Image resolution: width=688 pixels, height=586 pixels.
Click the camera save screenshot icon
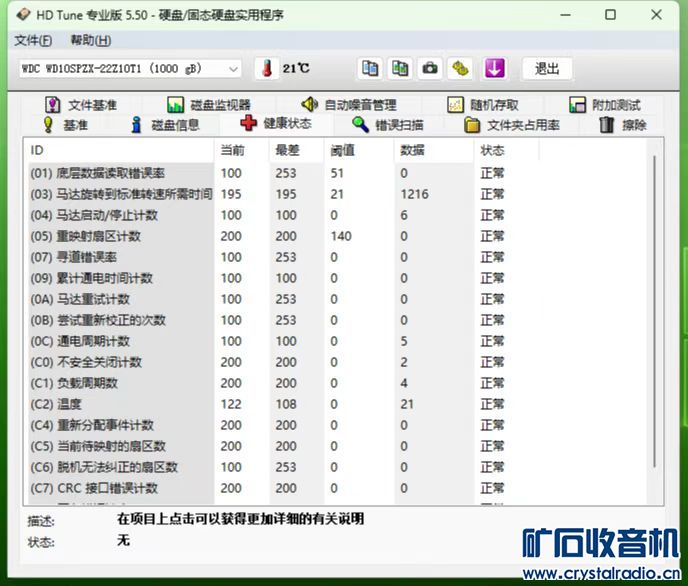[430, 68]
